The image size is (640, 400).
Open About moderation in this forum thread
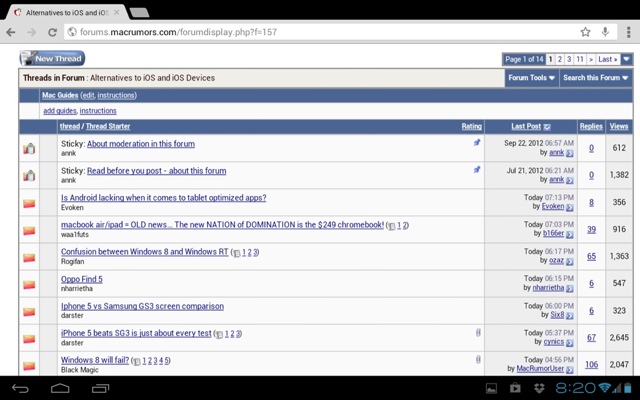pyautogui.click(x=141, y=144)
